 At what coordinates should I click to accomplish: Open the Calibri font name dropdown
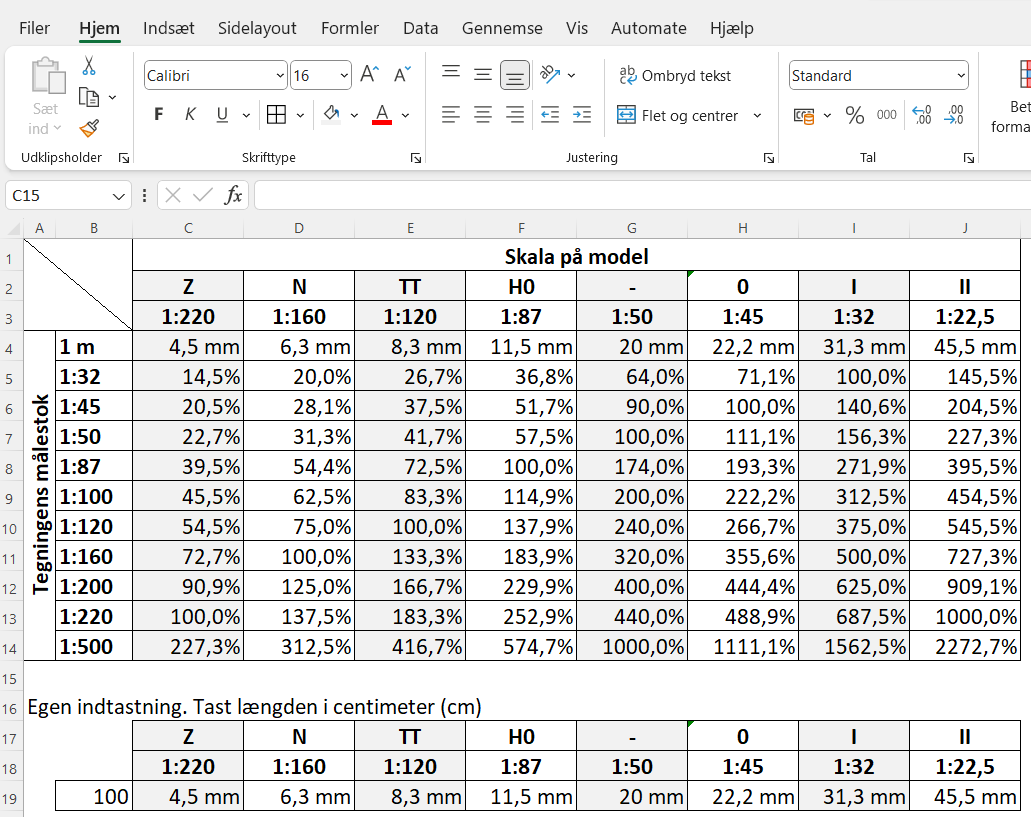point(280,76)
